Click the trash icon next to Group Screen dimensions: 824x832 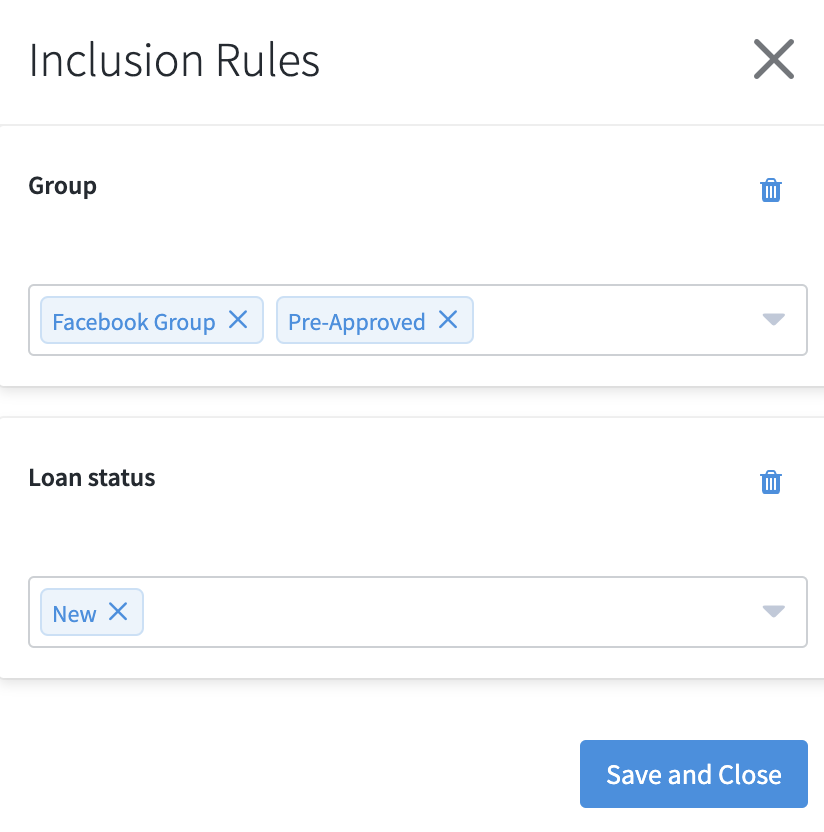(771, 190)
